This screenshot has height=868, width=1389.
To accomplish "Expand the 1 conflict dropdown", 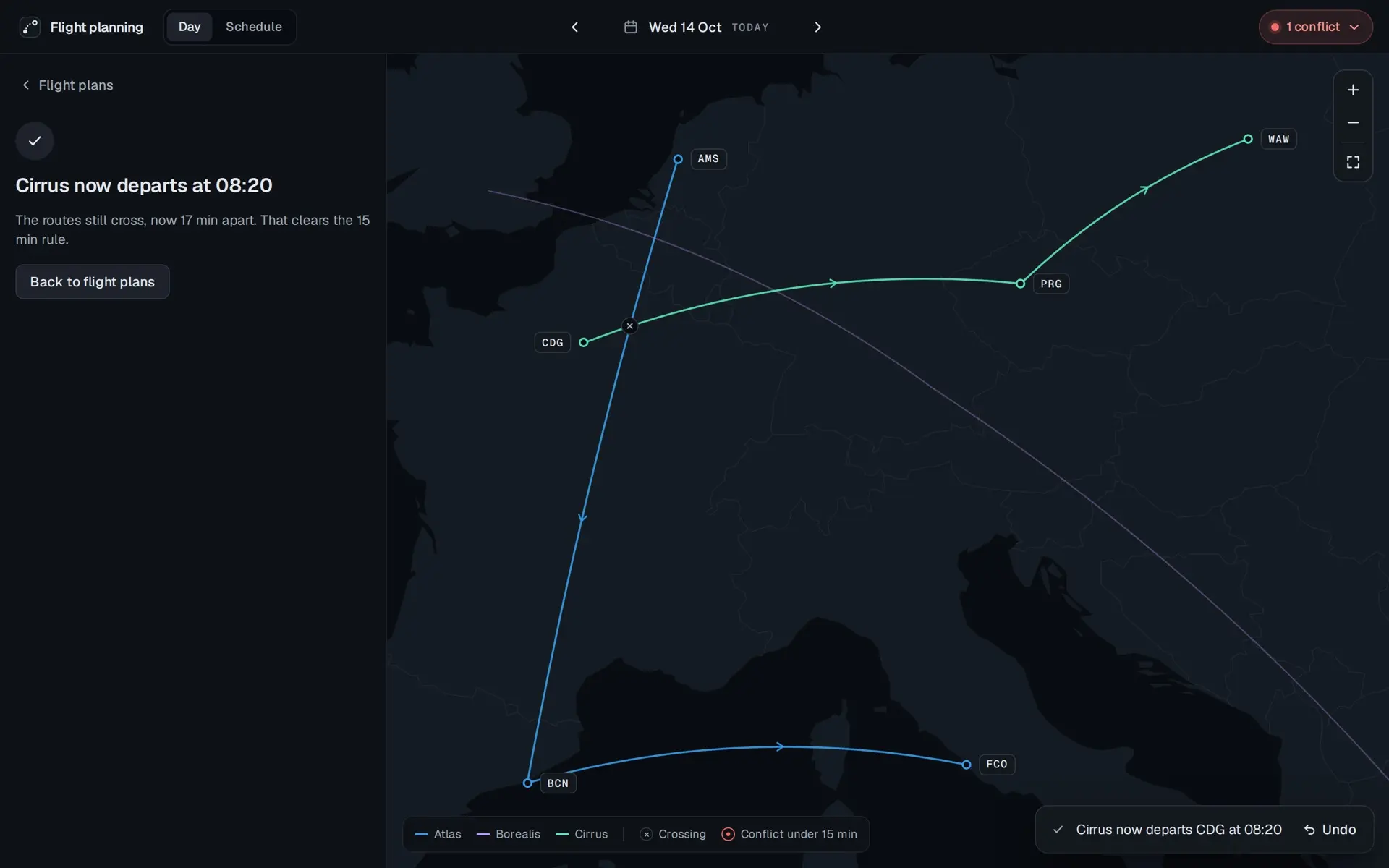I will tap(1315, 27).
